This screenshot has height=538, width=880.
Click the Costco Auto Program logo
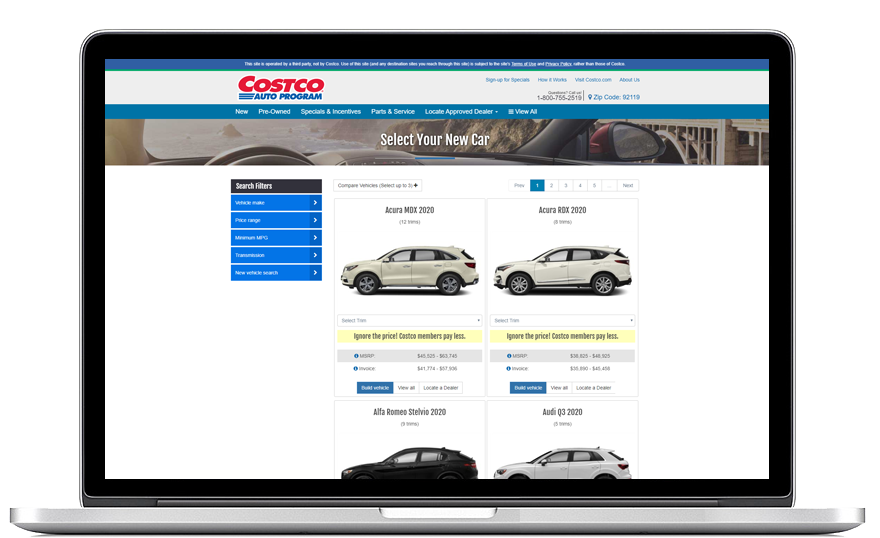(x=281, y=88)
